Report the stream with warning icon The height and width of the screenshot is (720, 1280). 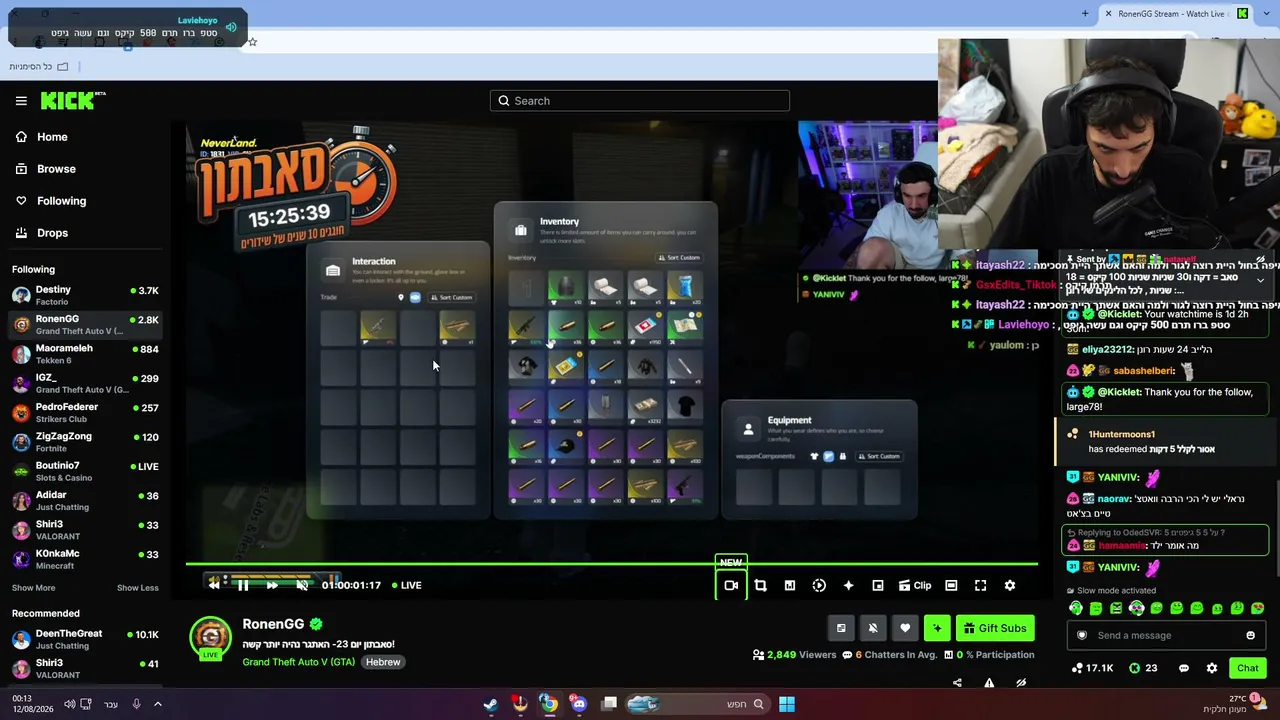989,683
